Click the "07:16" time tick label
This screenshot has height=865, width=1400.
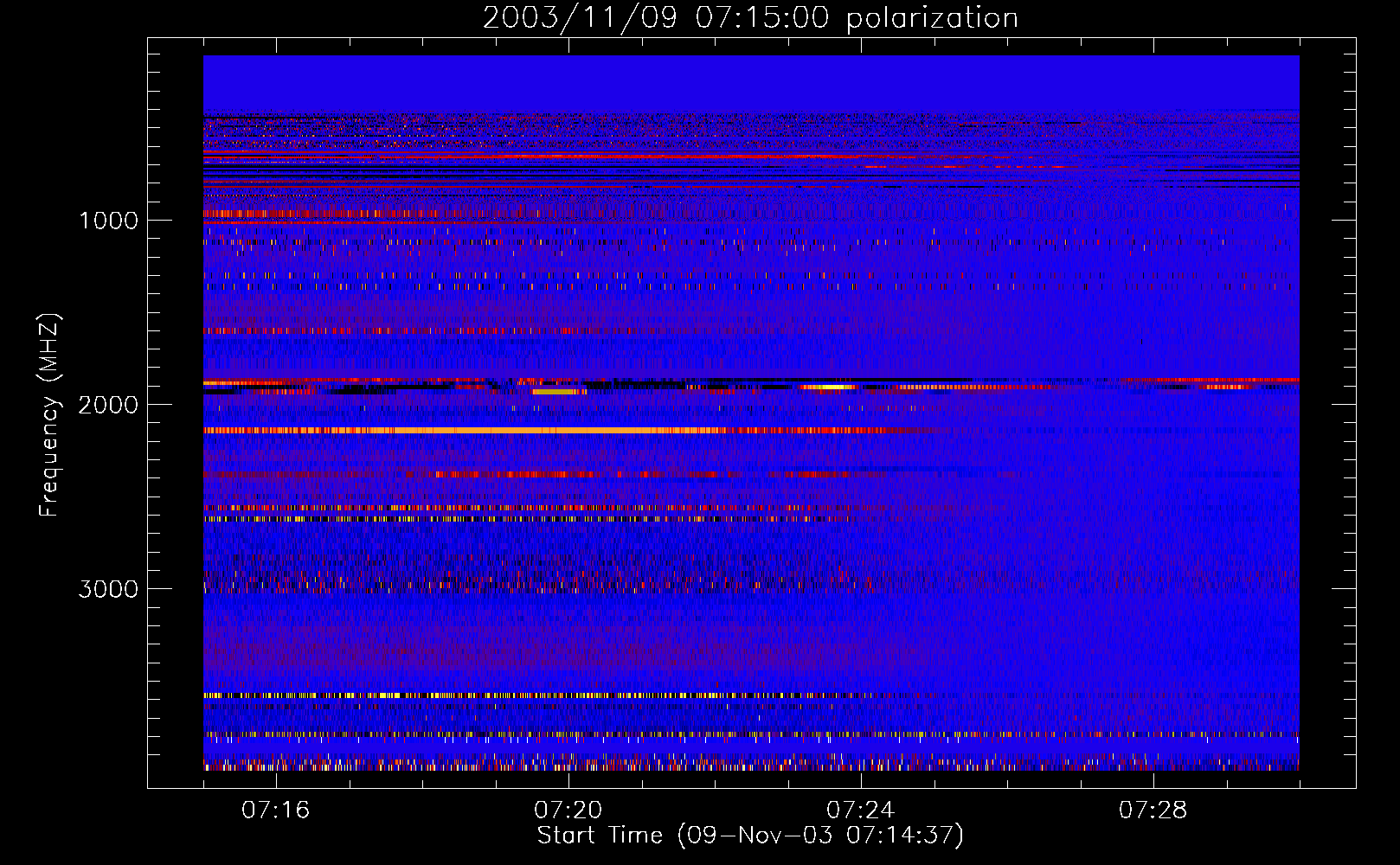pos(275,811)
